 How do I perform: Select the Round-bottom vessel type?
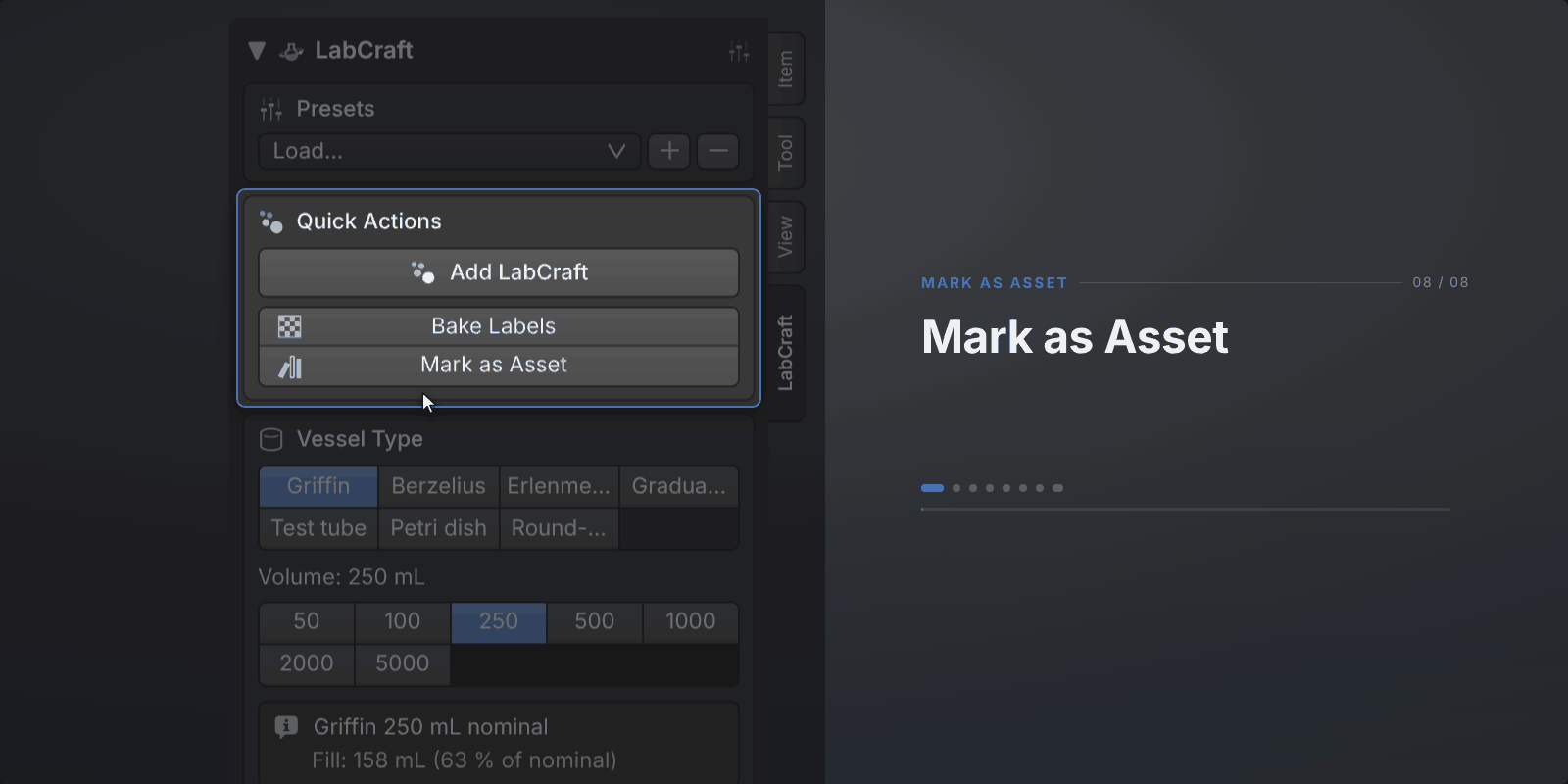pyautogui.click(x=559, y=528)
